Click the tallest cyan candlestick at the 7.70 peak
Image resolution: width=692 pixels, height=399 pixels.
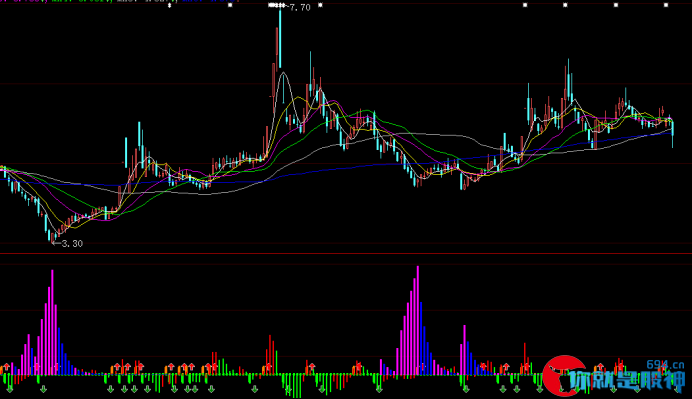[x=280, y=39]
